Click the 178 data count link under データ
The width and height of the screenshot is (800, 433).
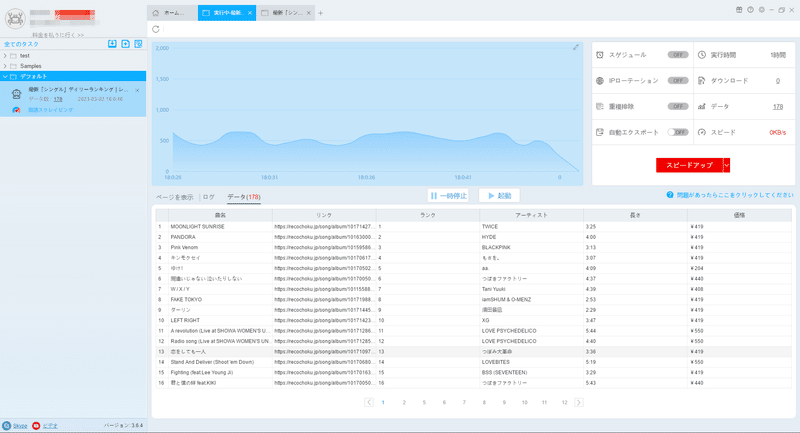click(778, 107)
